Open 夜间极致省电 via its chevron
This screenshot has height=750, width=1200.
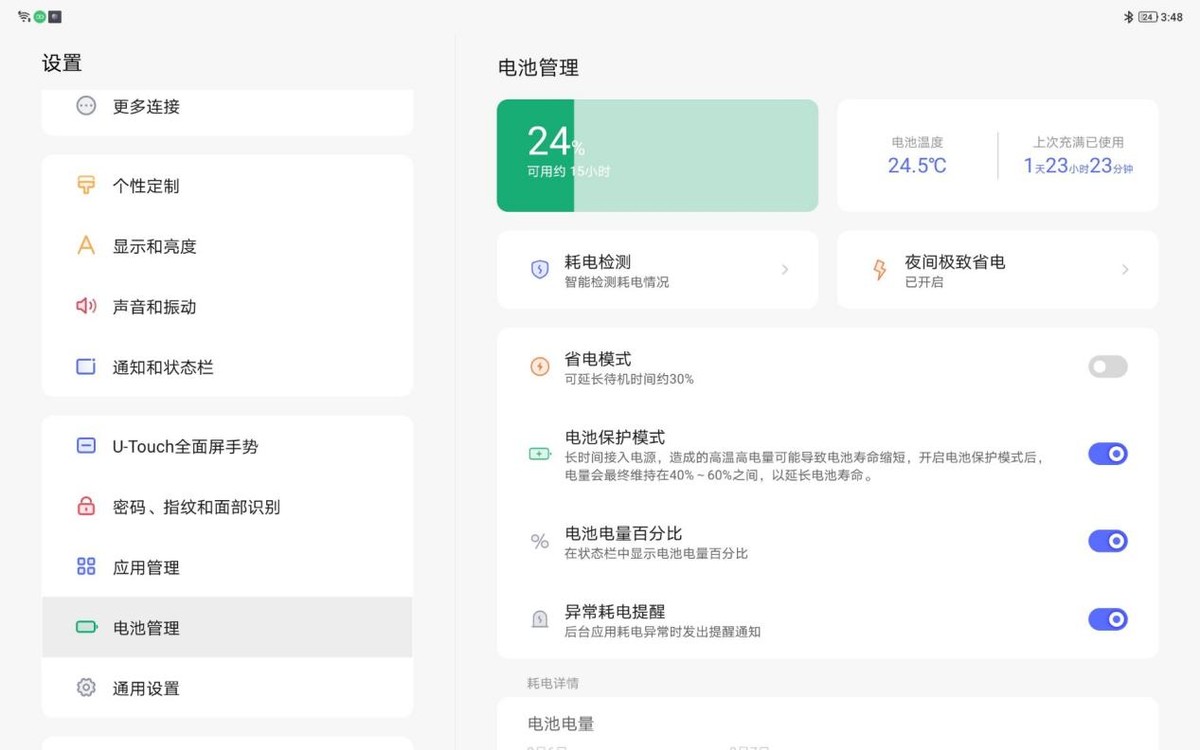pos(1126,269)
